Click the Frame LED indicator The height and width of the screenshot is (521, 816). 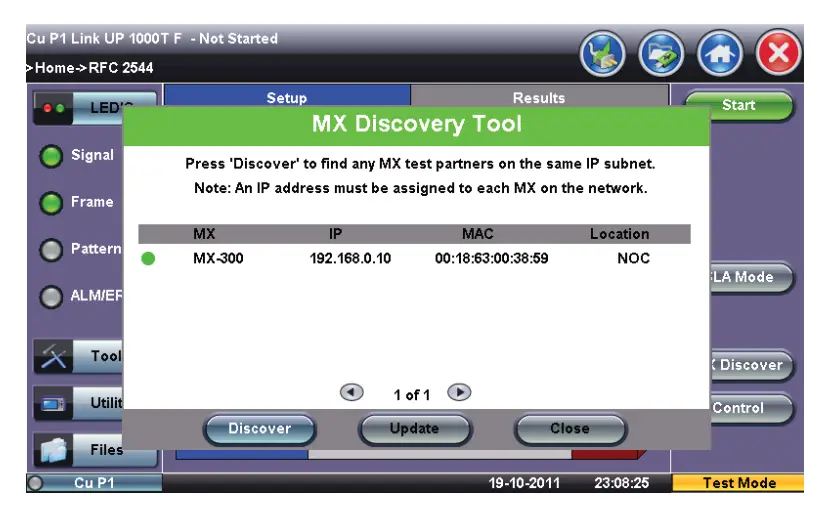pyautogui.click(x=51, y=203)
